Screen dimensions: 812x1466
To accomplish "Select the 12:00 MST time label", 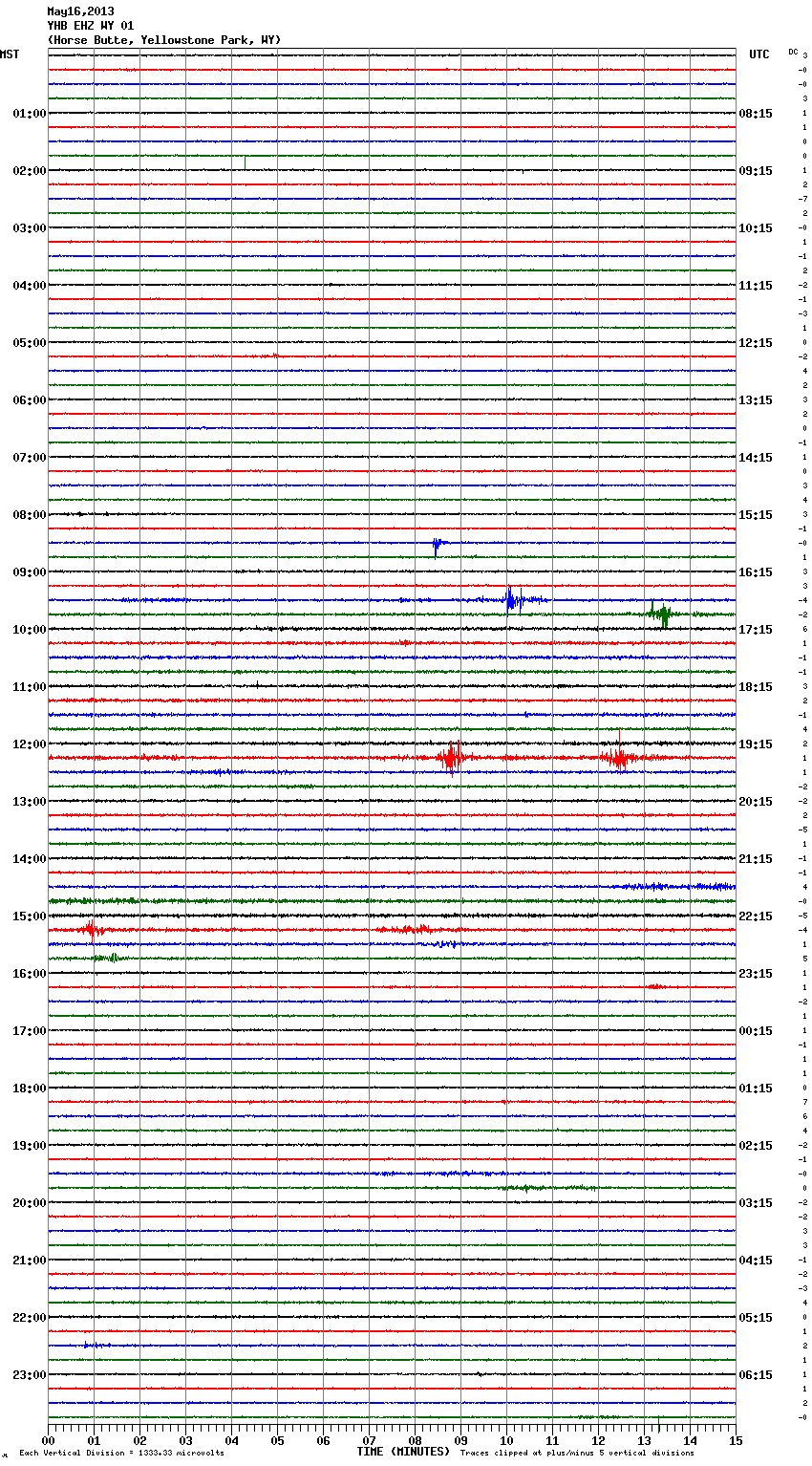I will [30, 744].
